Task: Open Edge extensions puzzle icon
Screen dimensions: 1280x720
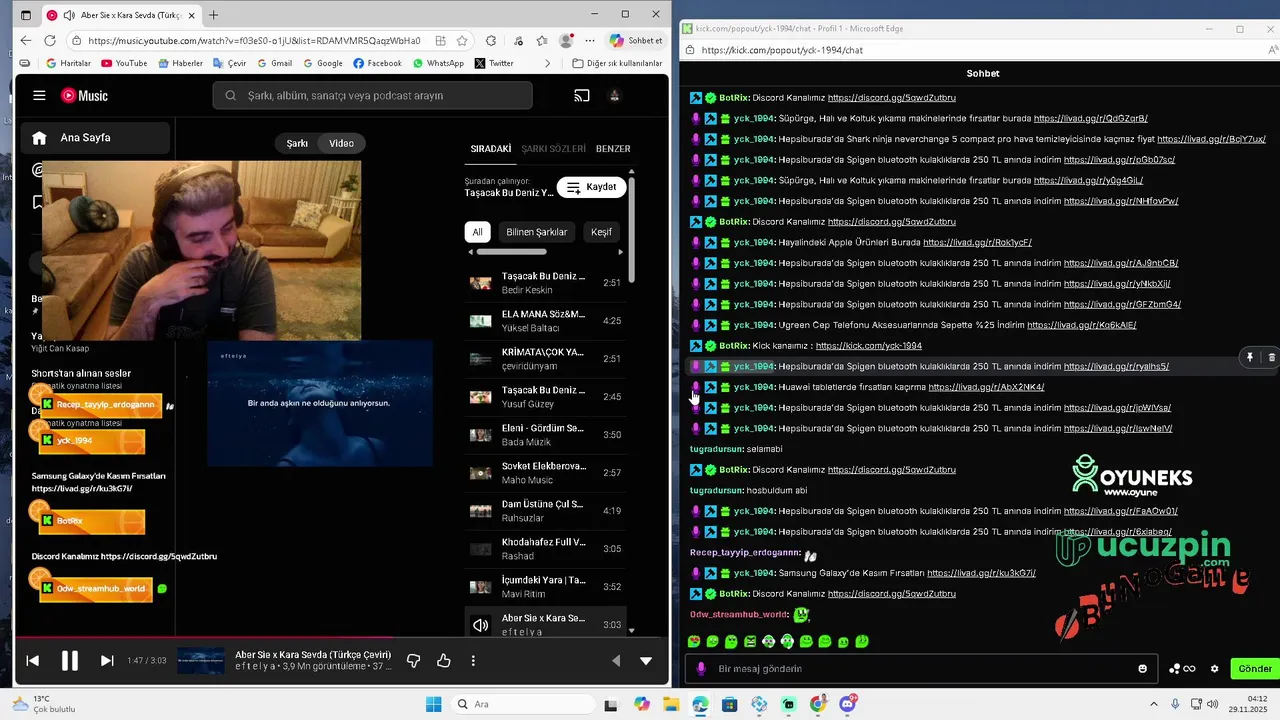Action: (491, 41)
